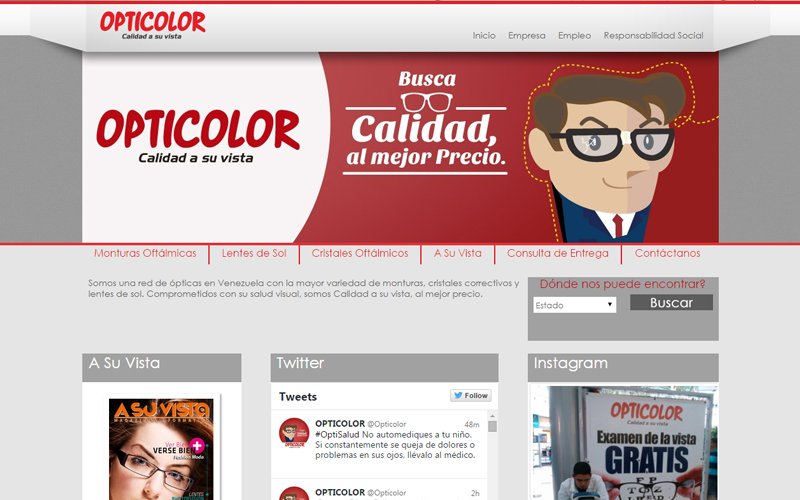Click the #OptiSalud hashtag in the tweet
The width and height of the screenshot is (800, 500).
(337, 435)
